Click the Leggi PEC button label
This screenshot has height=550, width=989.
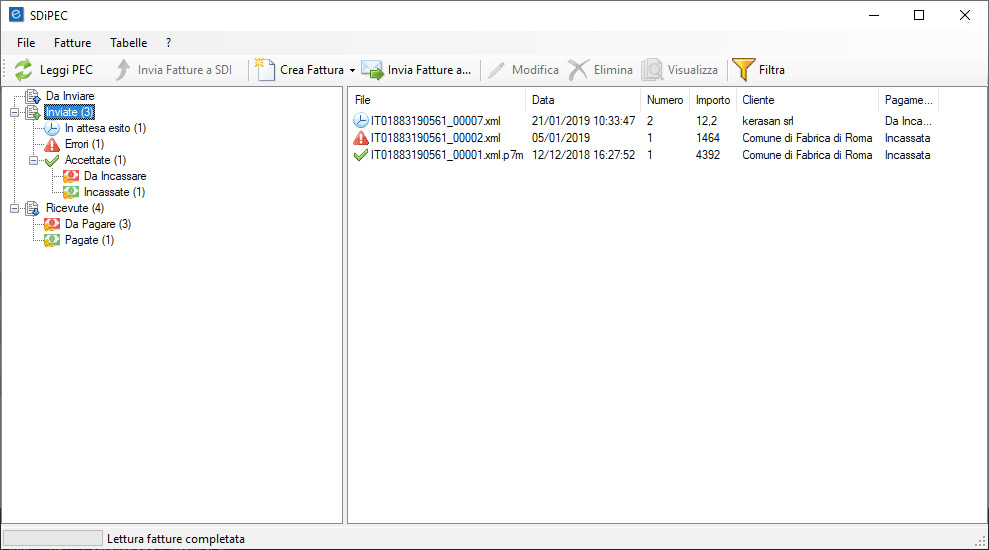(x=66, y=70)
